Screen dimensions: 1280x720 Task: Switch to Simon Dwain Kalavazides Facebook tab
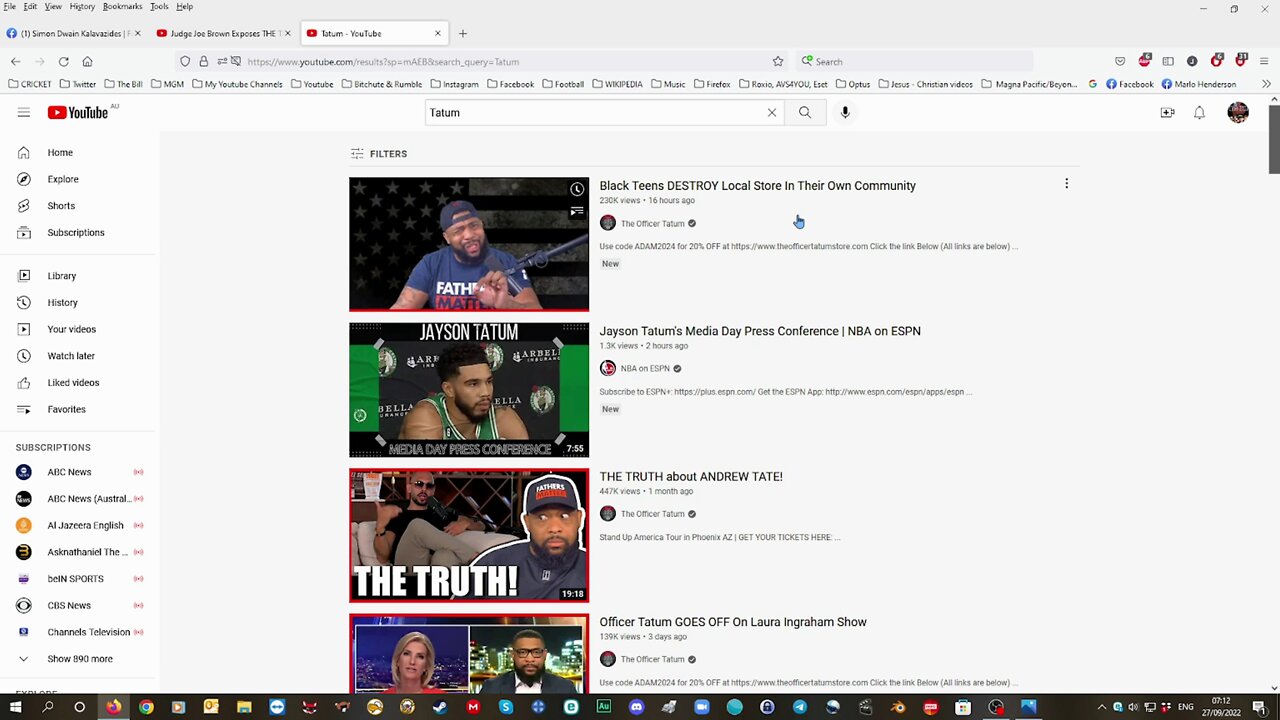point(73,33)
